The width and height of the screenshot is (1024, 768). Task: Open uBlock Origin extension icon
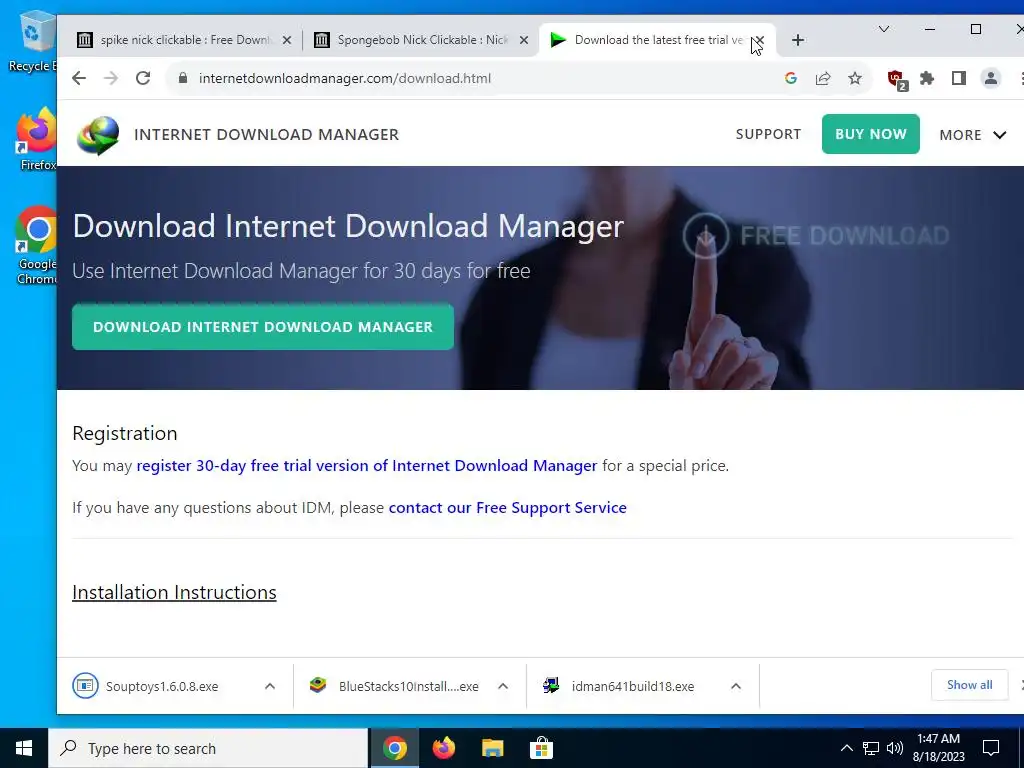click(897, 80)
